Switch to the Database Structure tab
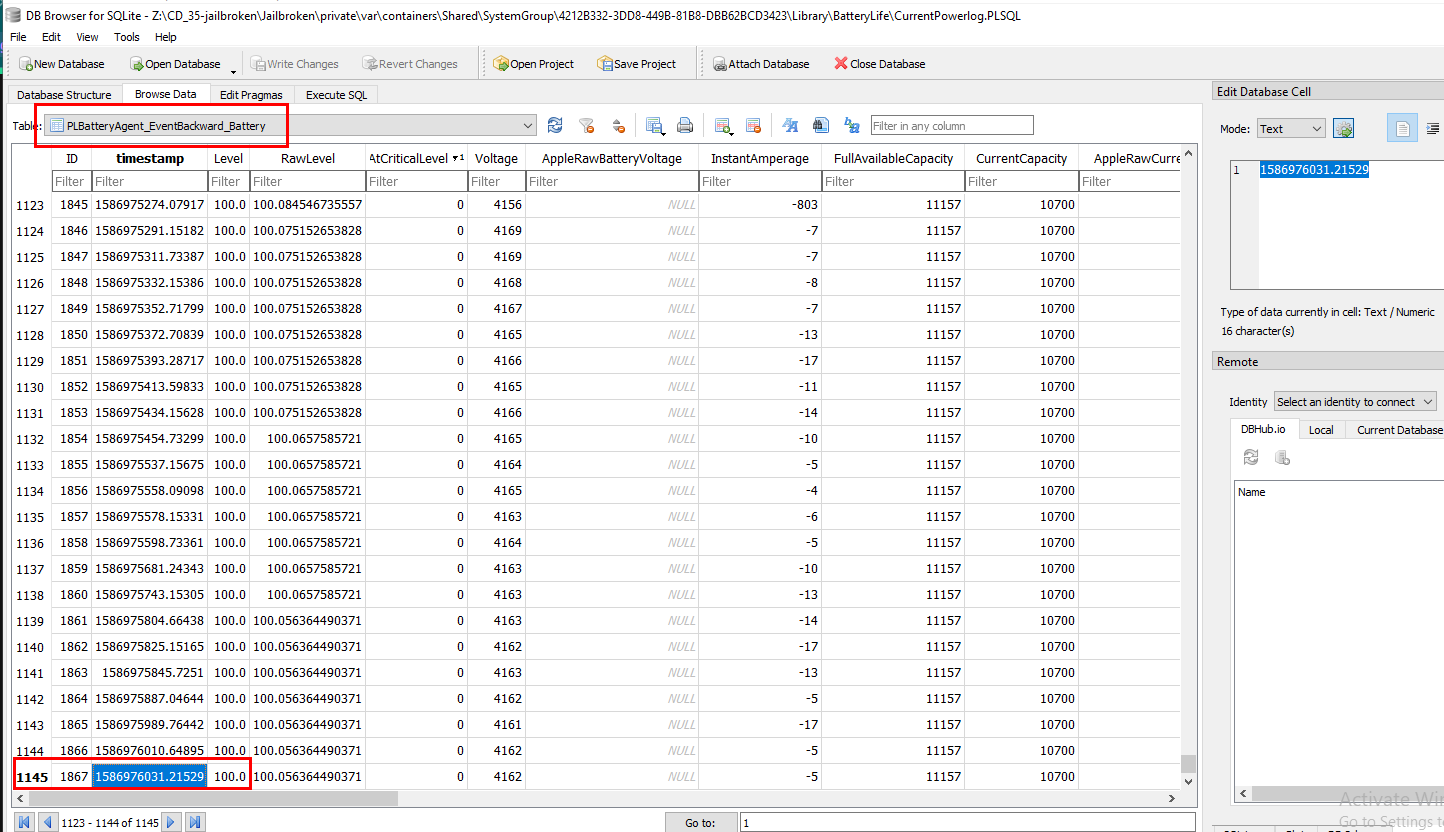The image size is (1444, 832). (64, 95)
